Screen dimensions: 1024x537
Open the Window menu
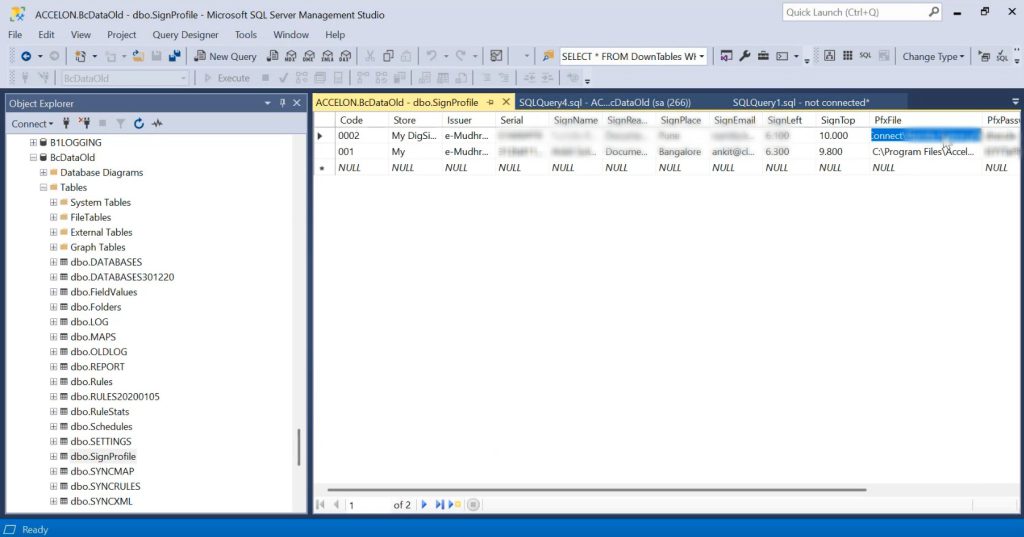pyautogui.click(x=291, y=35)
